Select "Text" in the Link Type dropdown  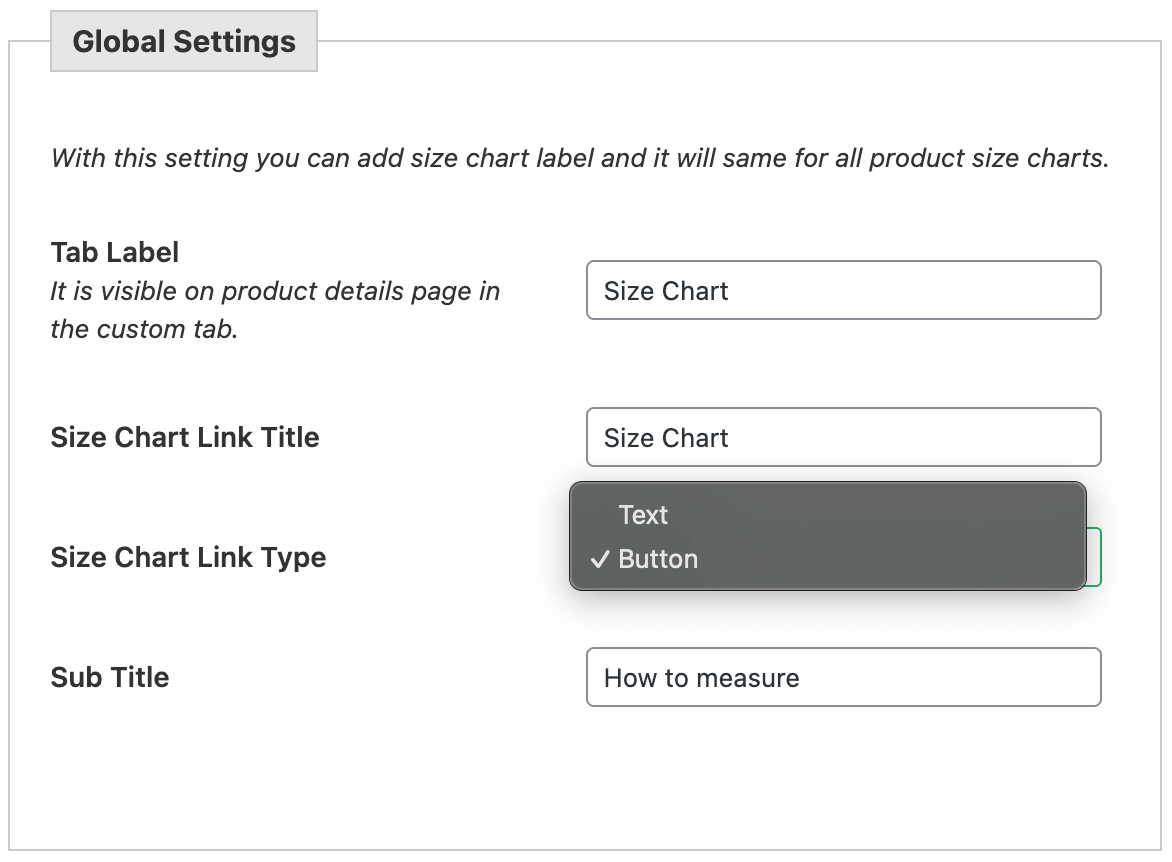pos(644,515)
